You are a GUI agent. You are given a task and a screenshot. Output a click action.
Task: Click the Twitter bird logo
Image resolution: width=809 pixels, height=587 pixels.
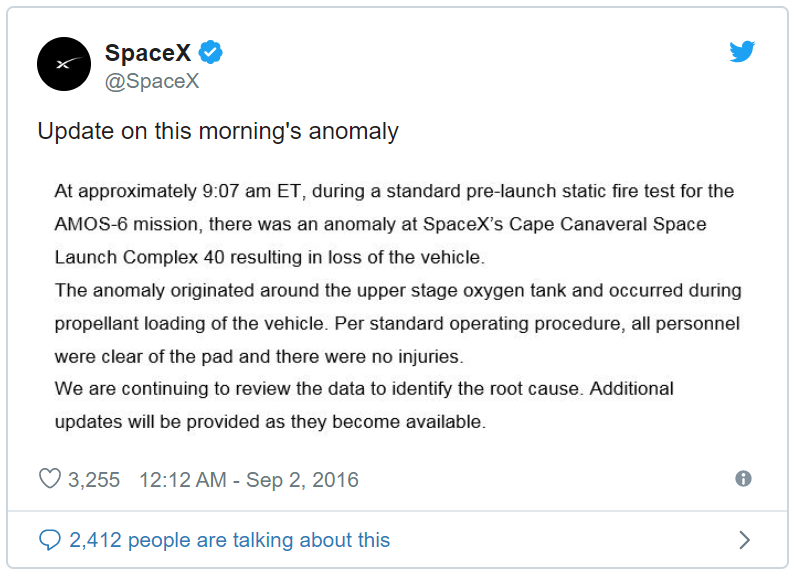point(742,52)
